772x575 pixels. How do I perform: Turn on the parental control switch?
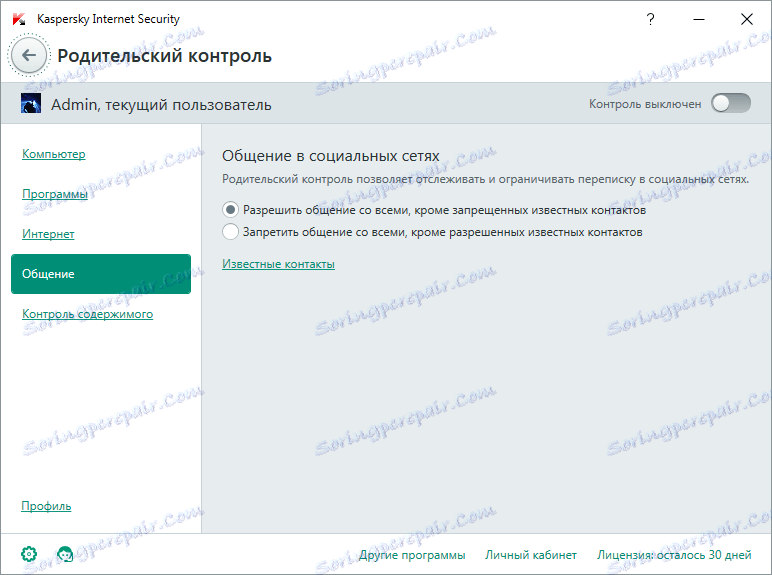point(731,103)
